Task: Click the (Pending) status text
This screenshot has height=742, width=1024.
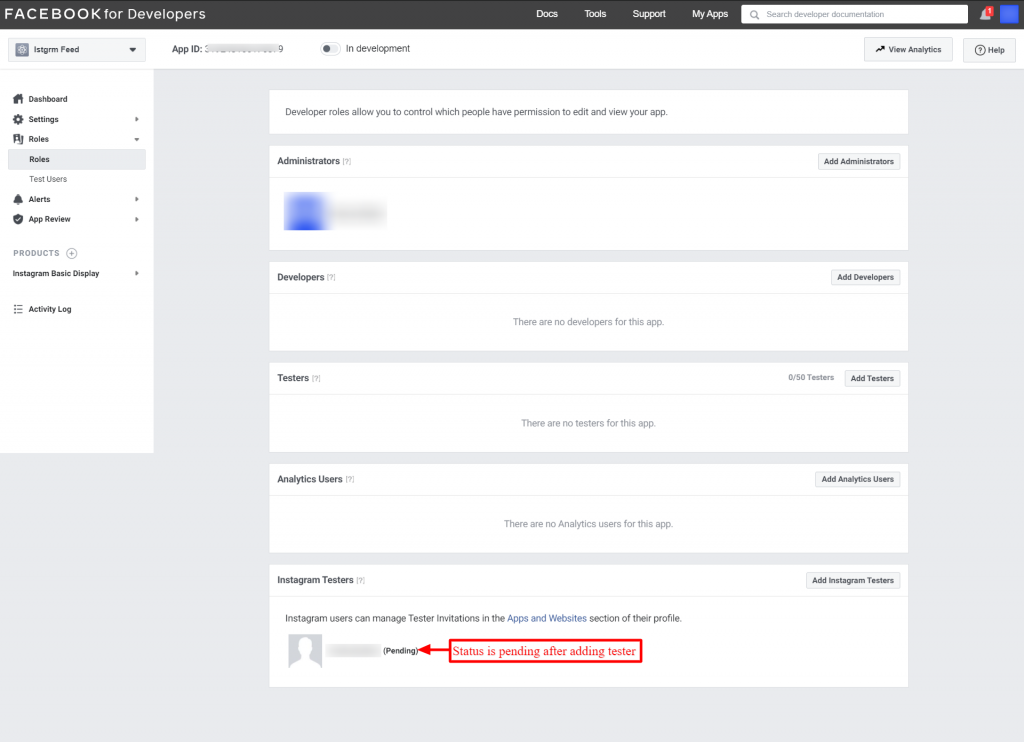Action: pos(400,651)
